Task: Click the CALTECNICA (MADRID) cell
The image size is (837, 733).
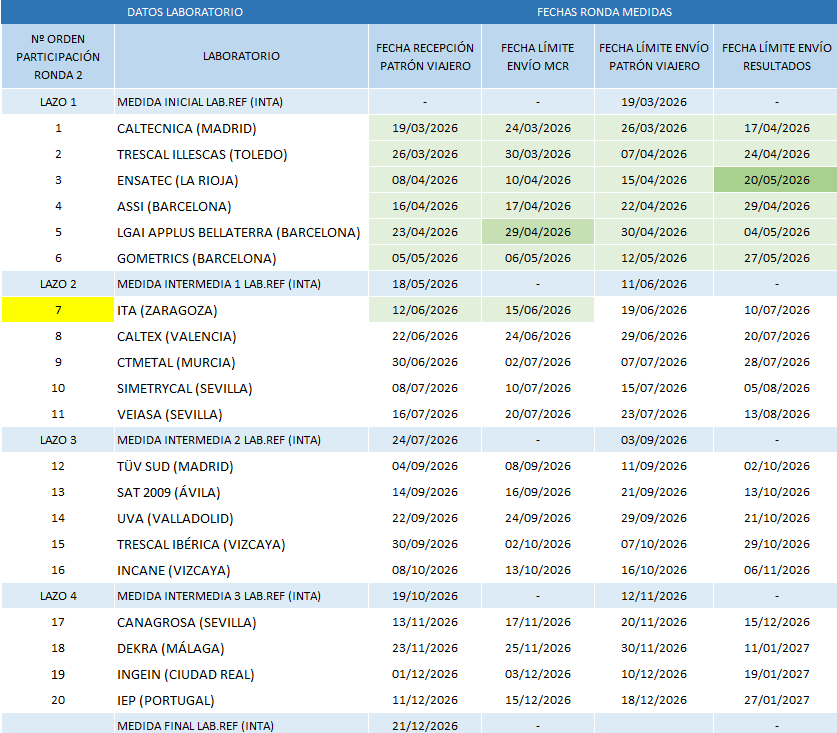Action: tap(241, 128)
